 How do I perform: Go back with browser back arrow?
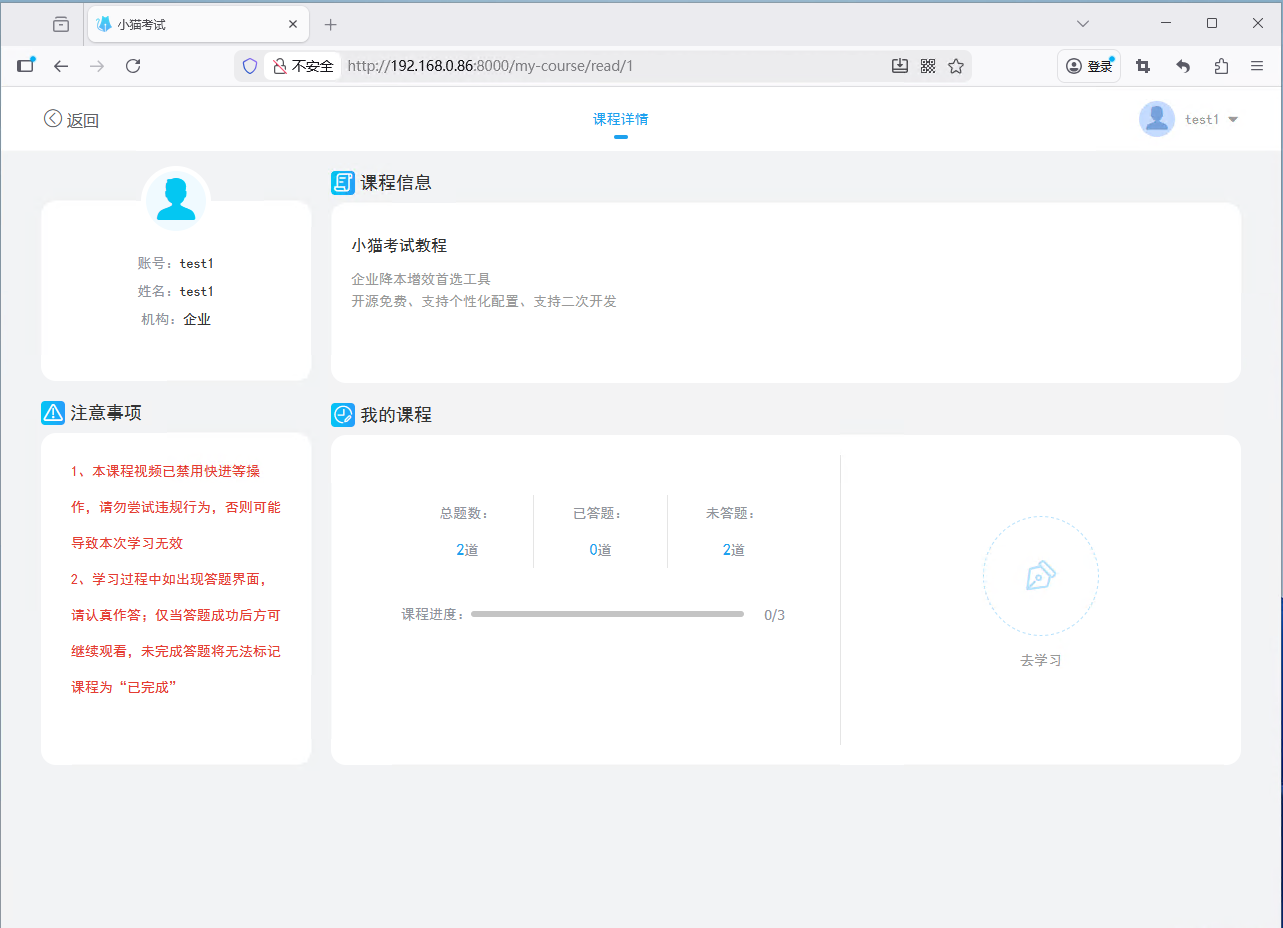(61, 66)
